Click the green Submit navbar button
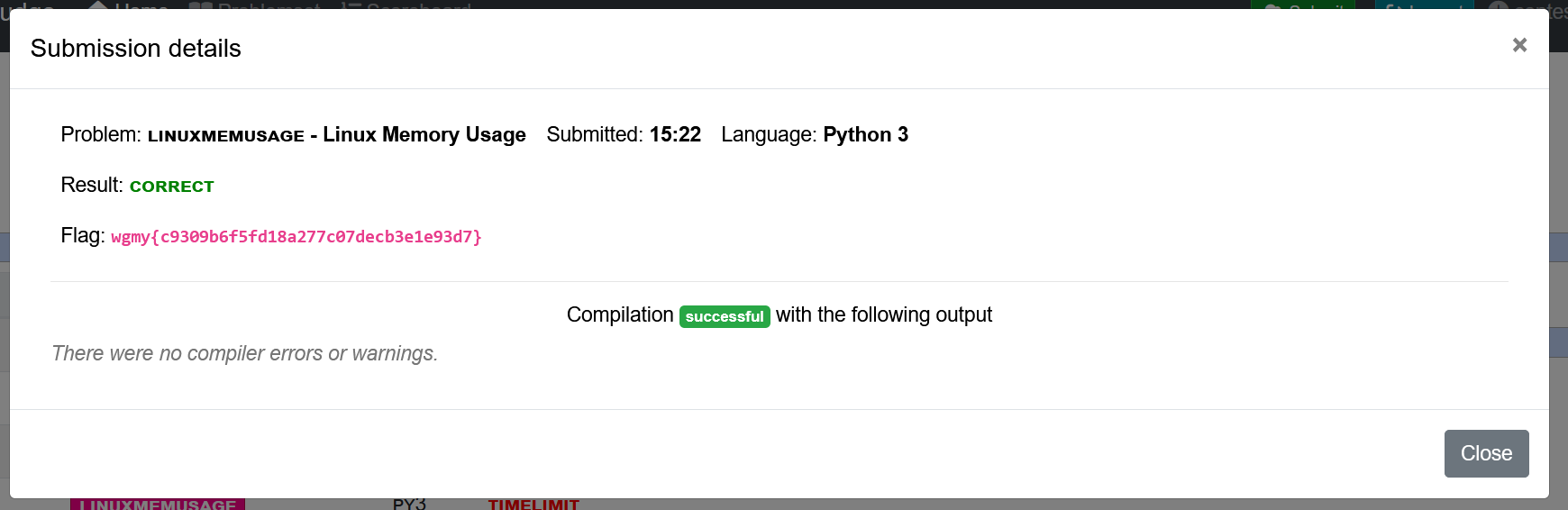The height and width of the screenshot is (510, 1568). pyautogui.click(x=1302, y=5)
